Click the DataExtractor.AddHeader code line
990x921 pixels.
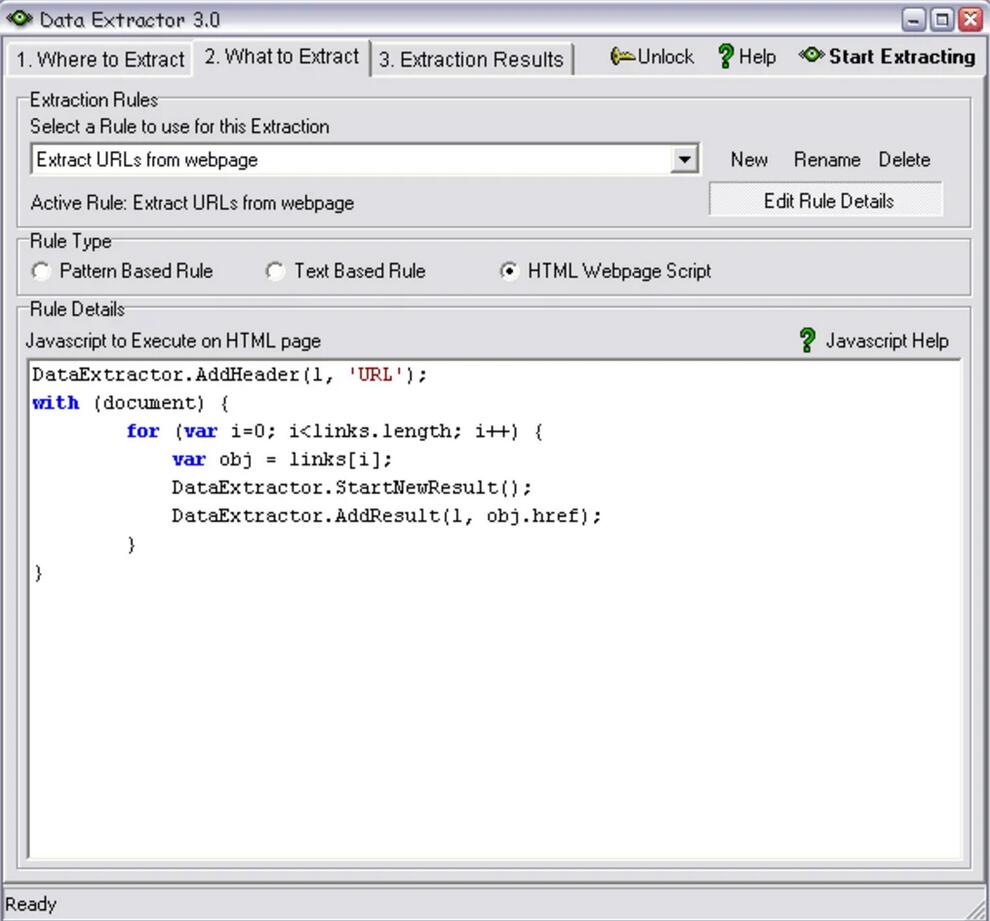(230, 375)
